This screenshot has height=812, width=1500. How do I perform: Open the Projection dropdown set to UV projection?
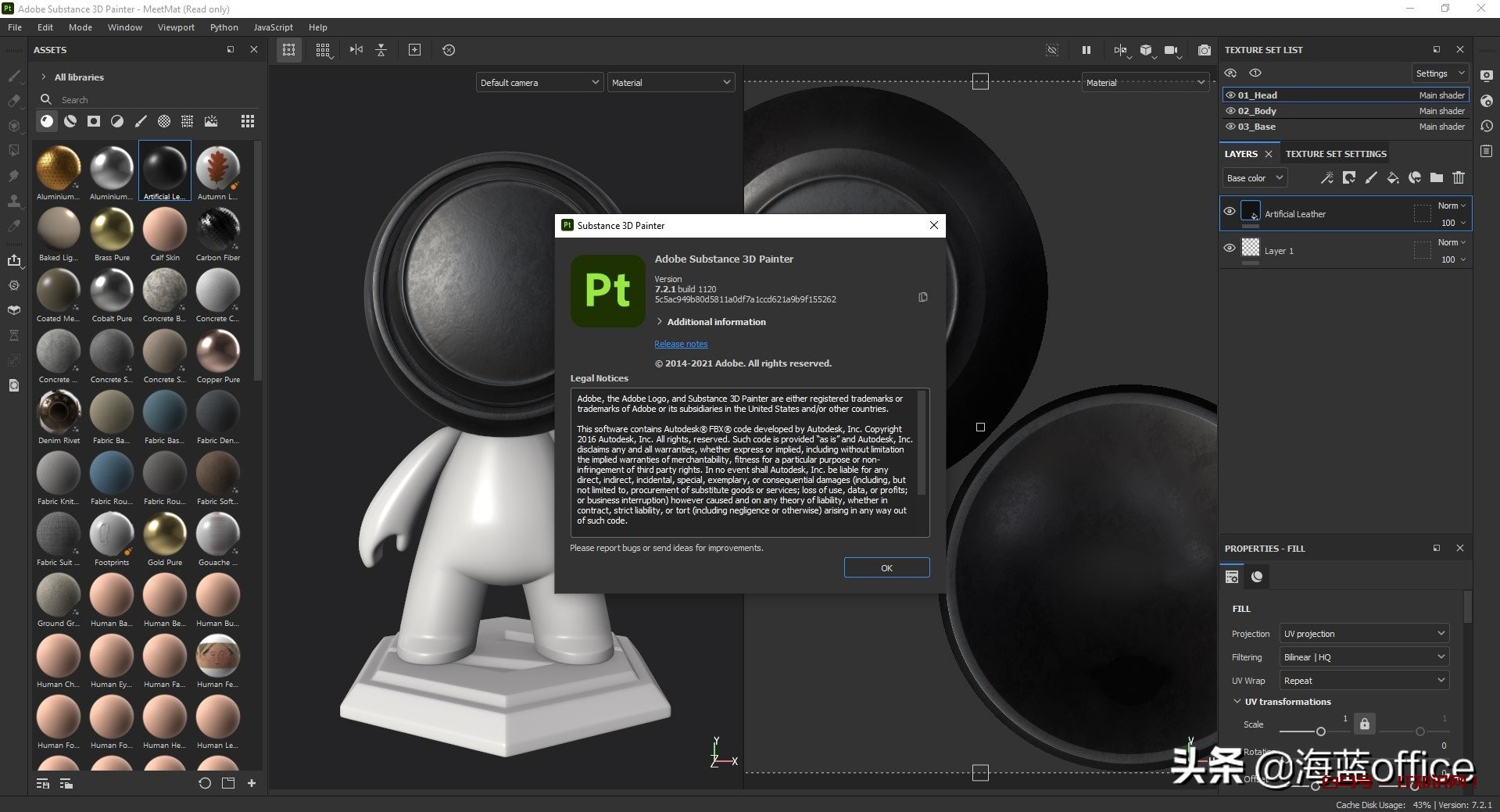tap(1363, 634)
